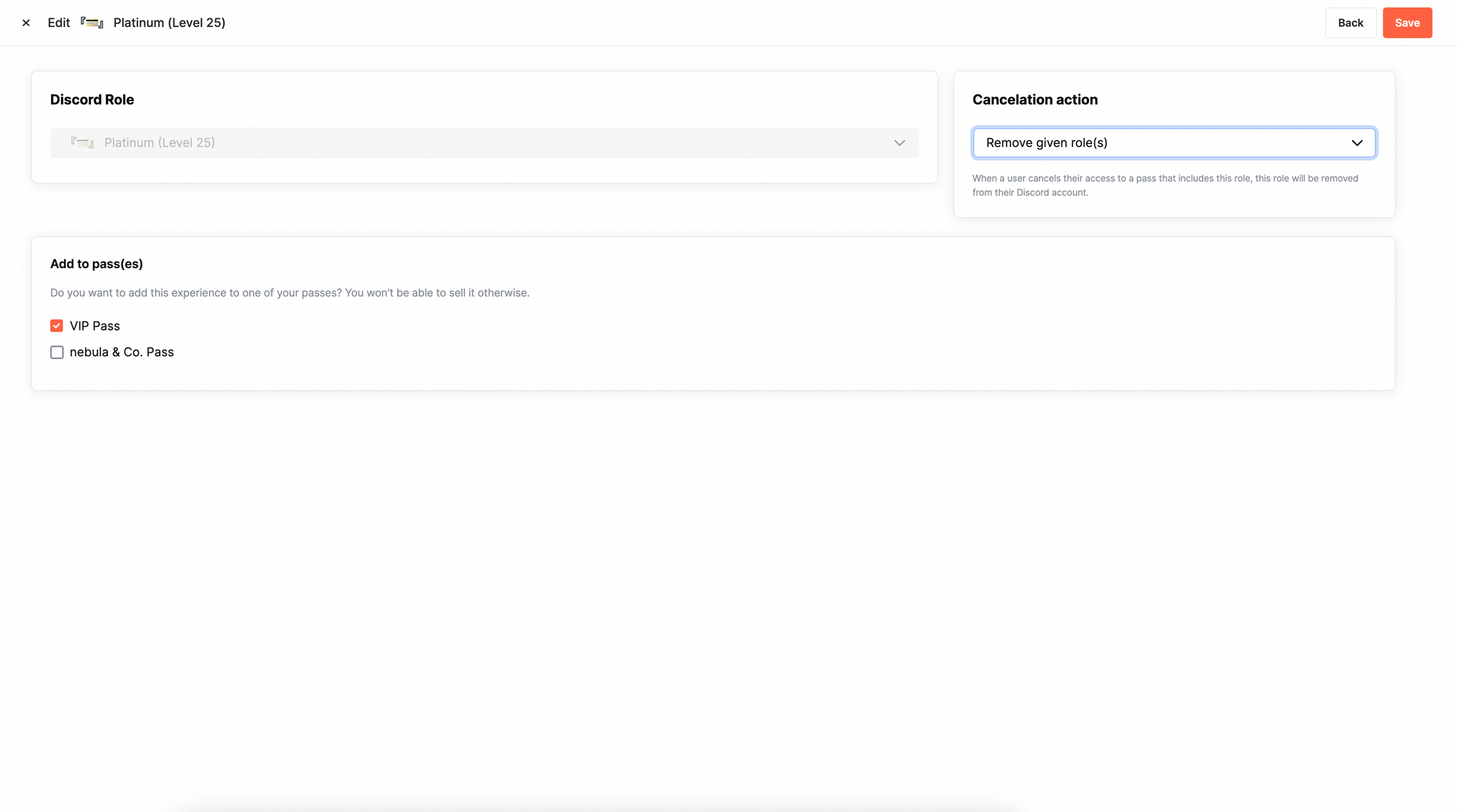Click the role icon inside Discord Role field
The width and height of the screenshot is (1457, 812).
click(x=82, y=143)
